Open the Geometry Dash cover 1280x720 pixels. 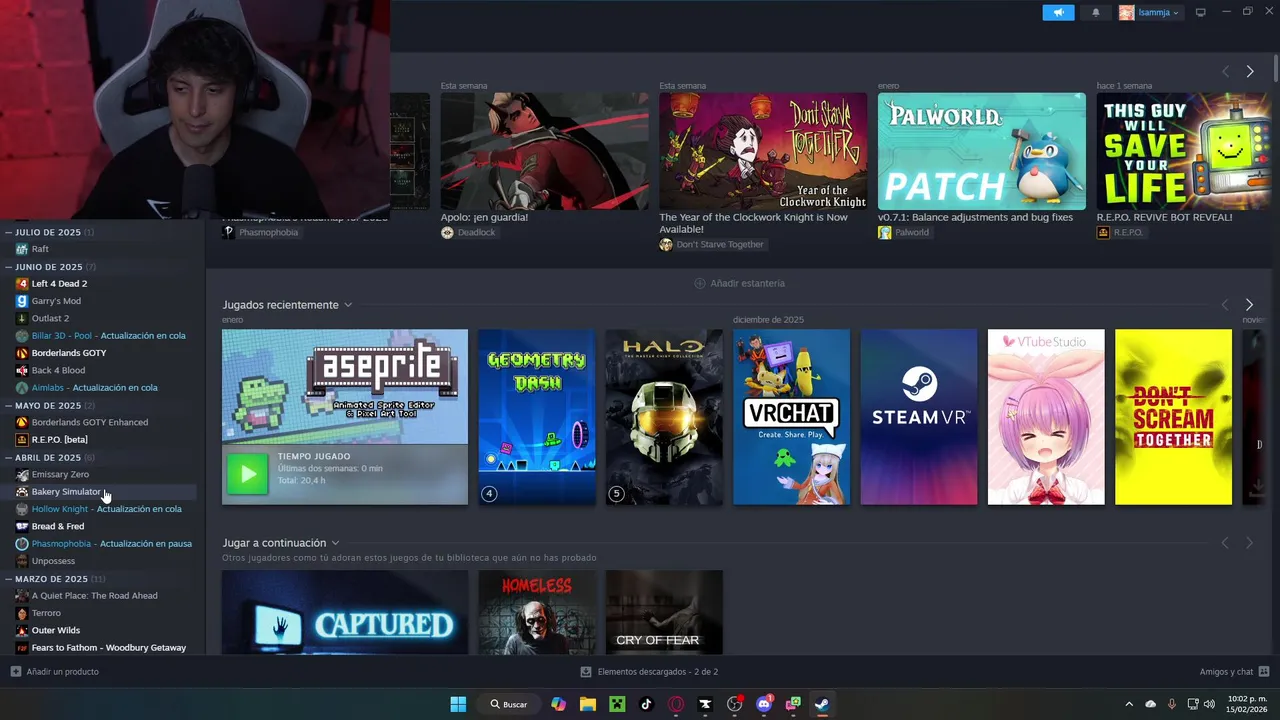click(537, 417)
